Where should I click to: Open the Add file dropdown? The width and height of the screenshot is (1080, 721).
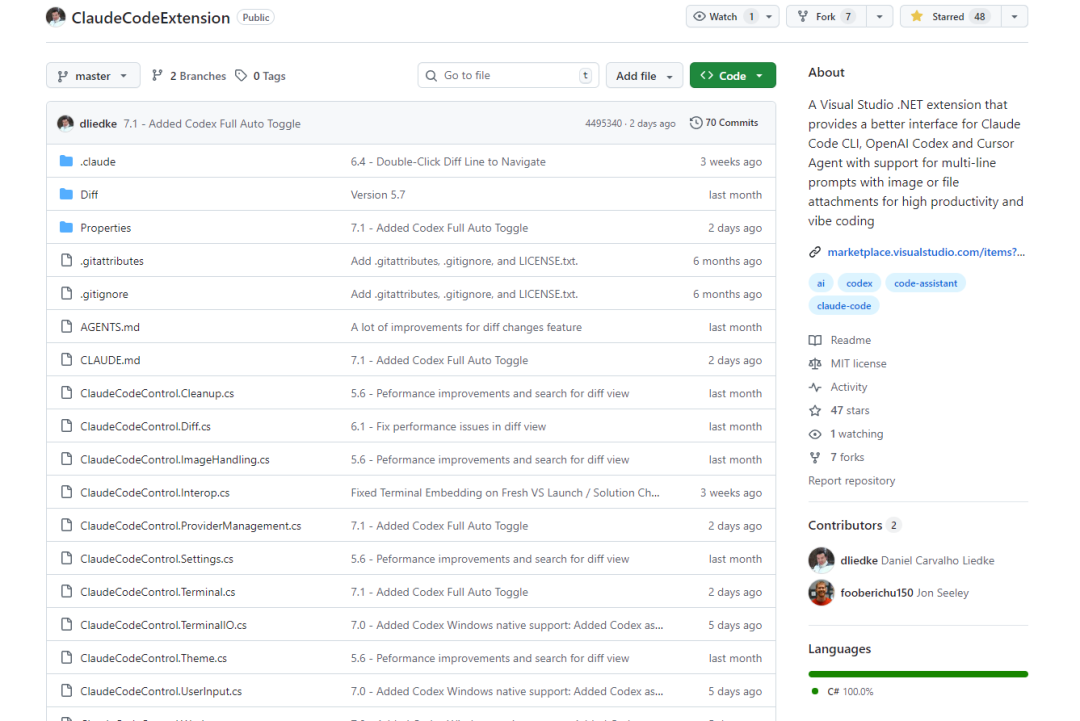pos(644,76)
